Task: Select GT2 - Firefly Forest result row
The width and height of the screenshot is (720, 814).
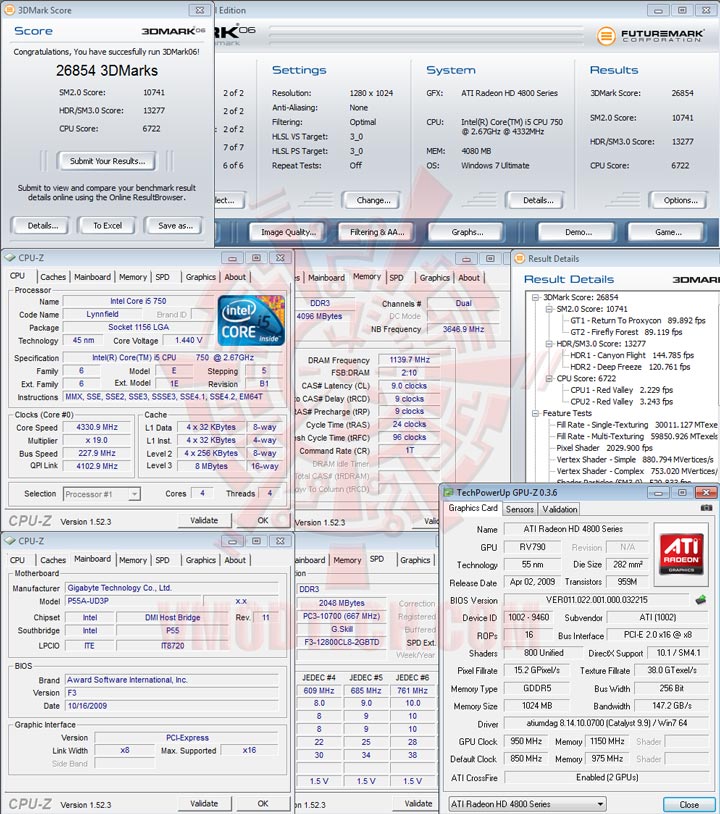Action: [x=626, y=332]
